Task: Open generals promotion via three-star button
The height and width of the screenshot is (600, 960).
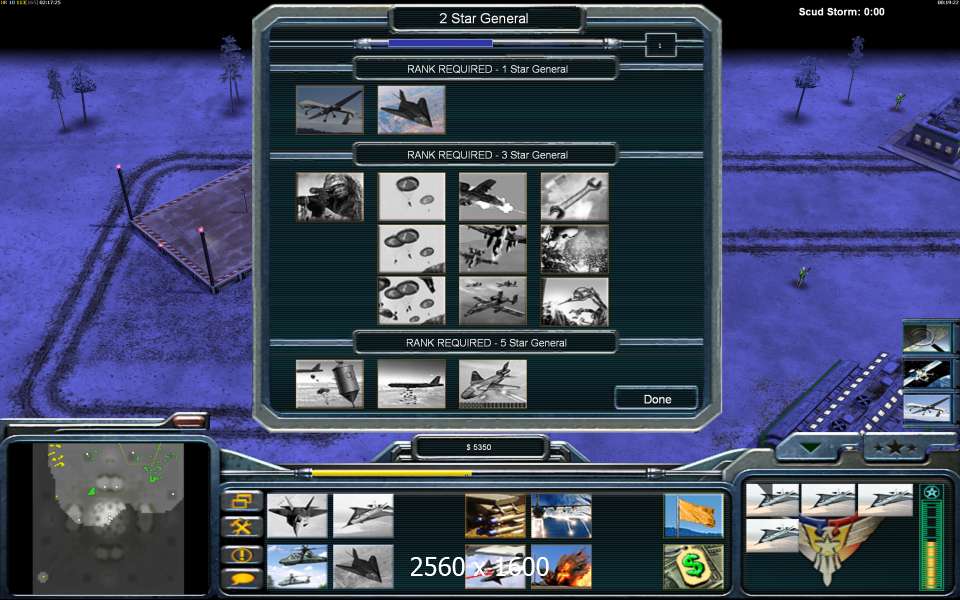Action: (x=895, y=448)
